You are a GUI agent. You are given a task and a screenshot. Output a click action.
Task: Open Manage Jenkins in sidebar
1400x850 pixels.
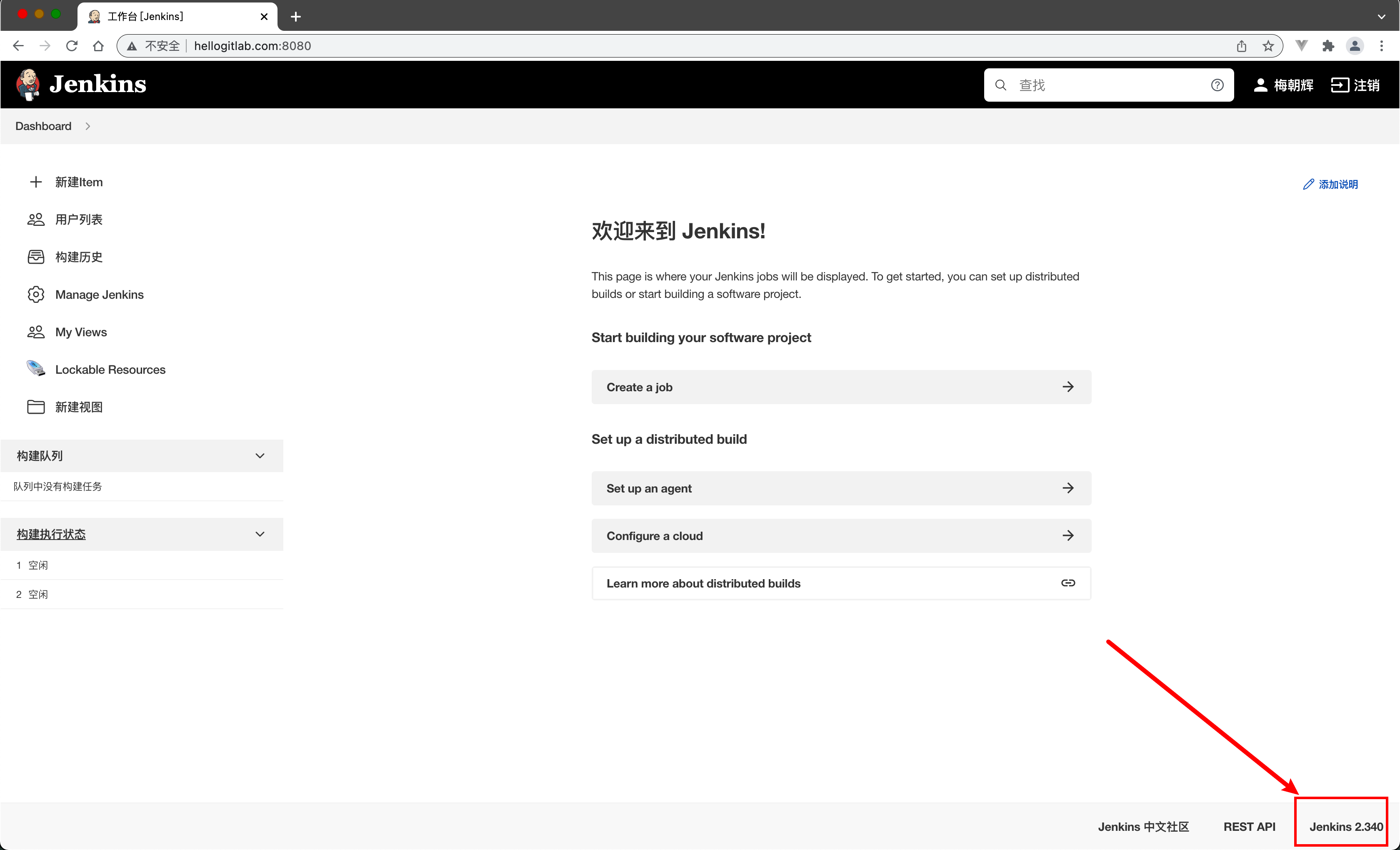pyautogui.click(x=100, y=294)
